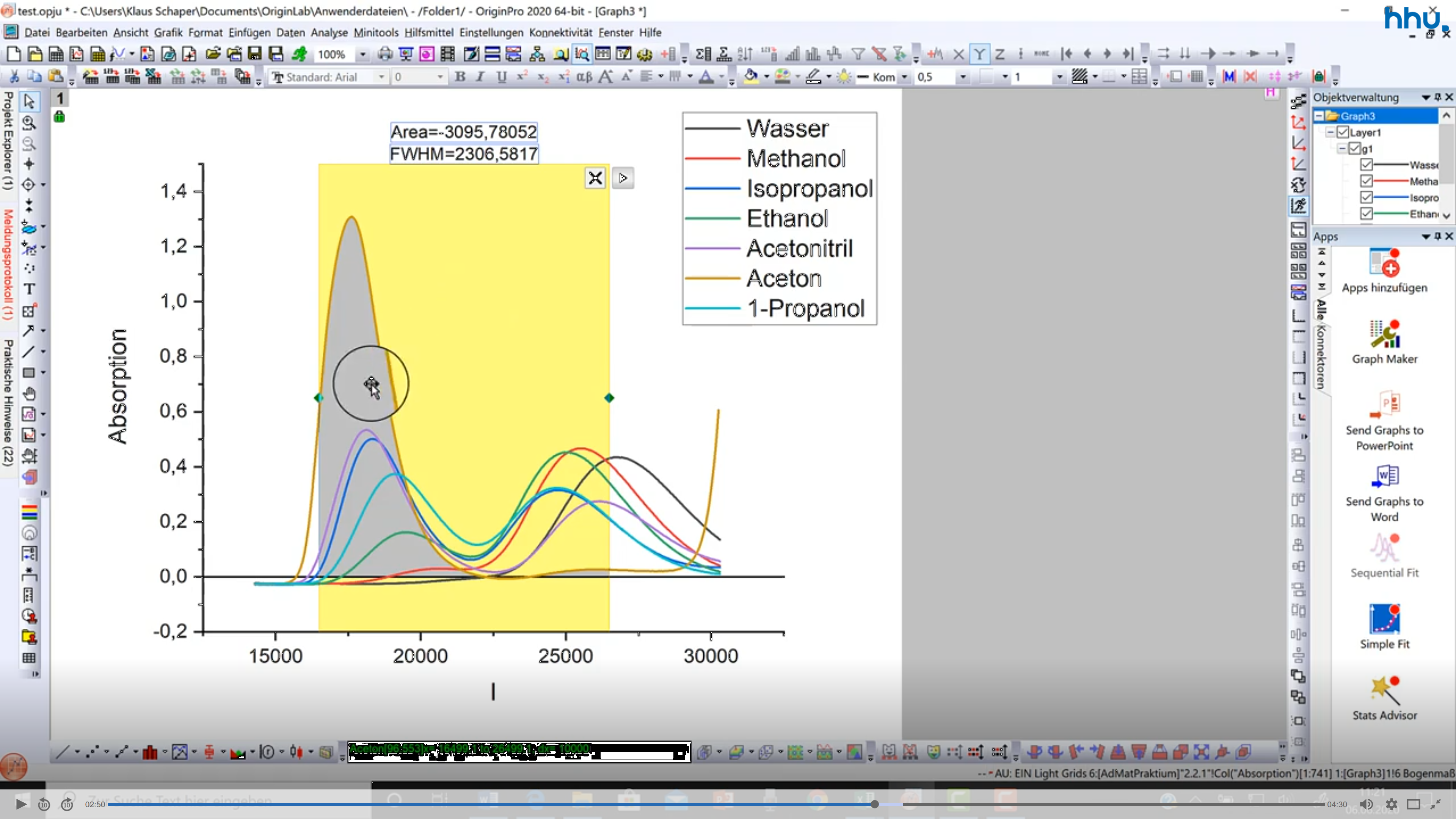Click the green running man Recalculate icon
Screen dimensions: 1456x819
click(x=299, y=54)
